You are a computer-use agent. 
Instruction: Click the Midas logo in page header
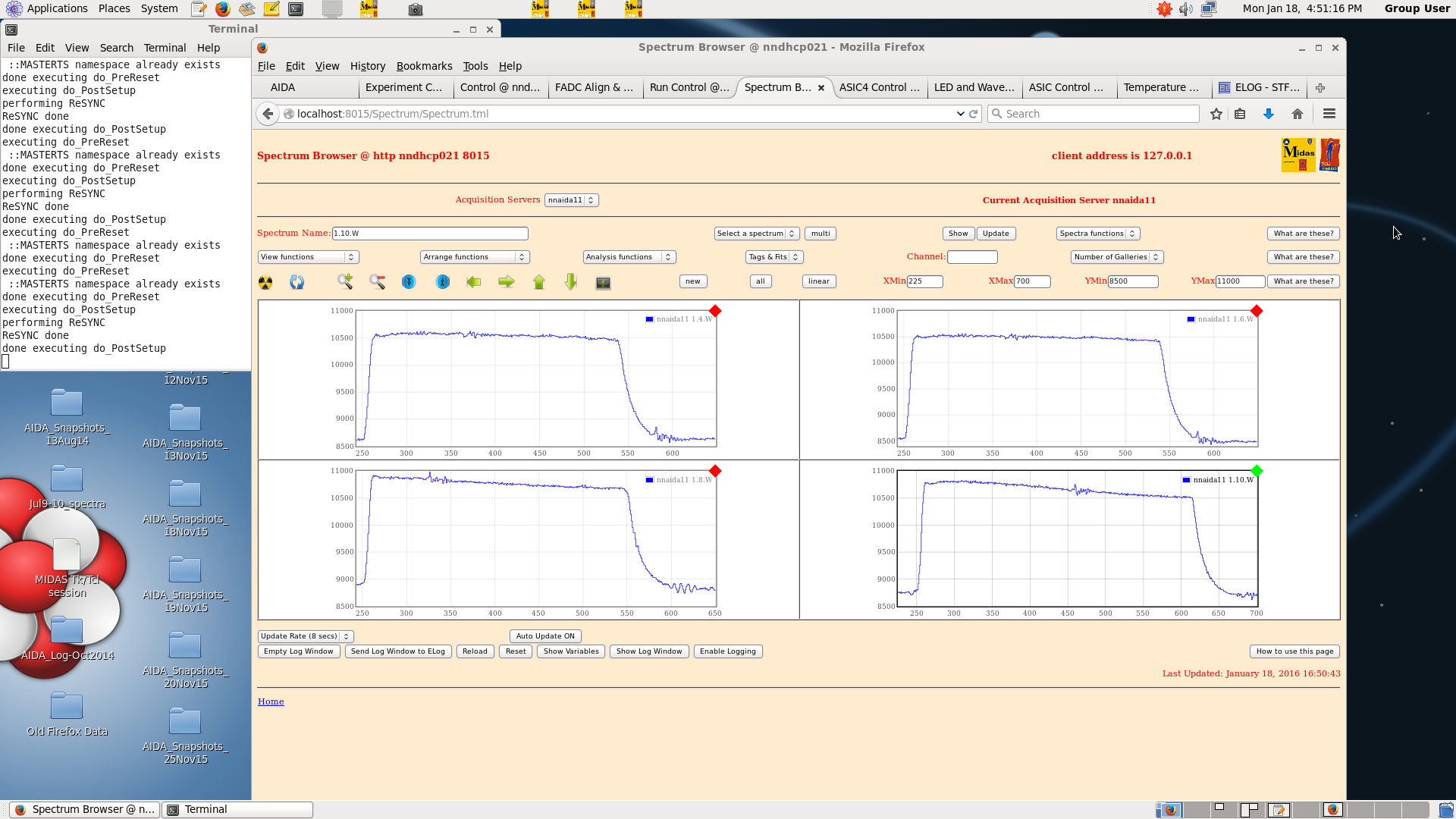tap(1298, 155)
